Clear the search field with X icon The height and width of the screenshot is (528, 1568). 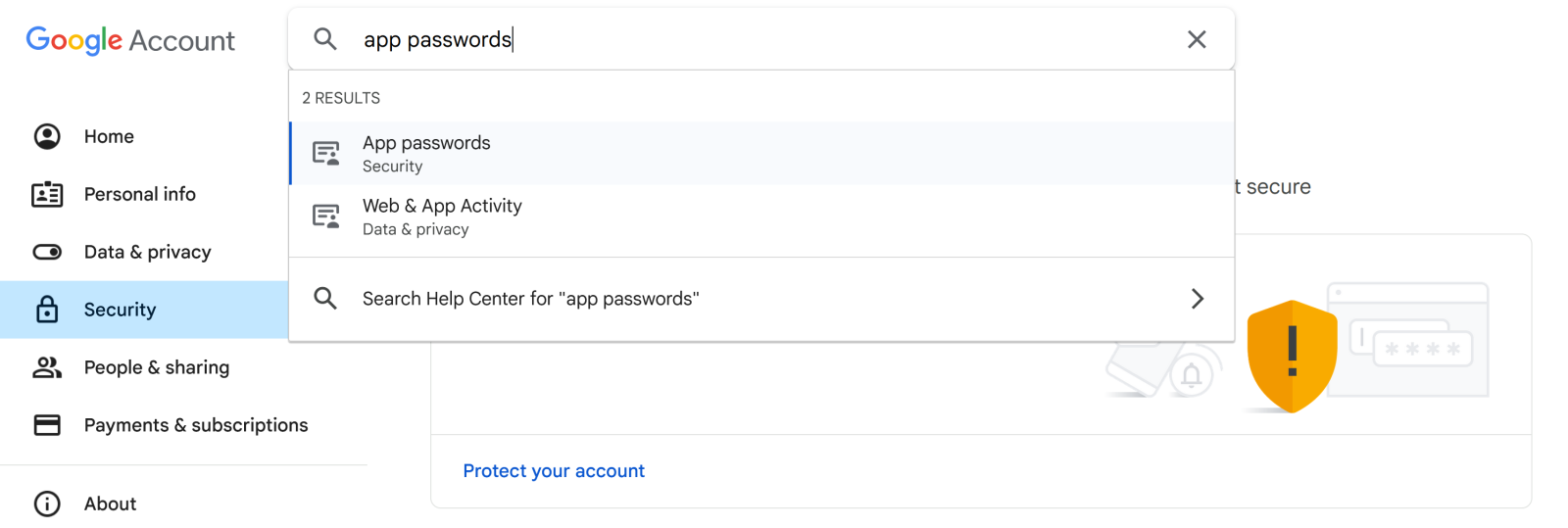coord(1197,39)
